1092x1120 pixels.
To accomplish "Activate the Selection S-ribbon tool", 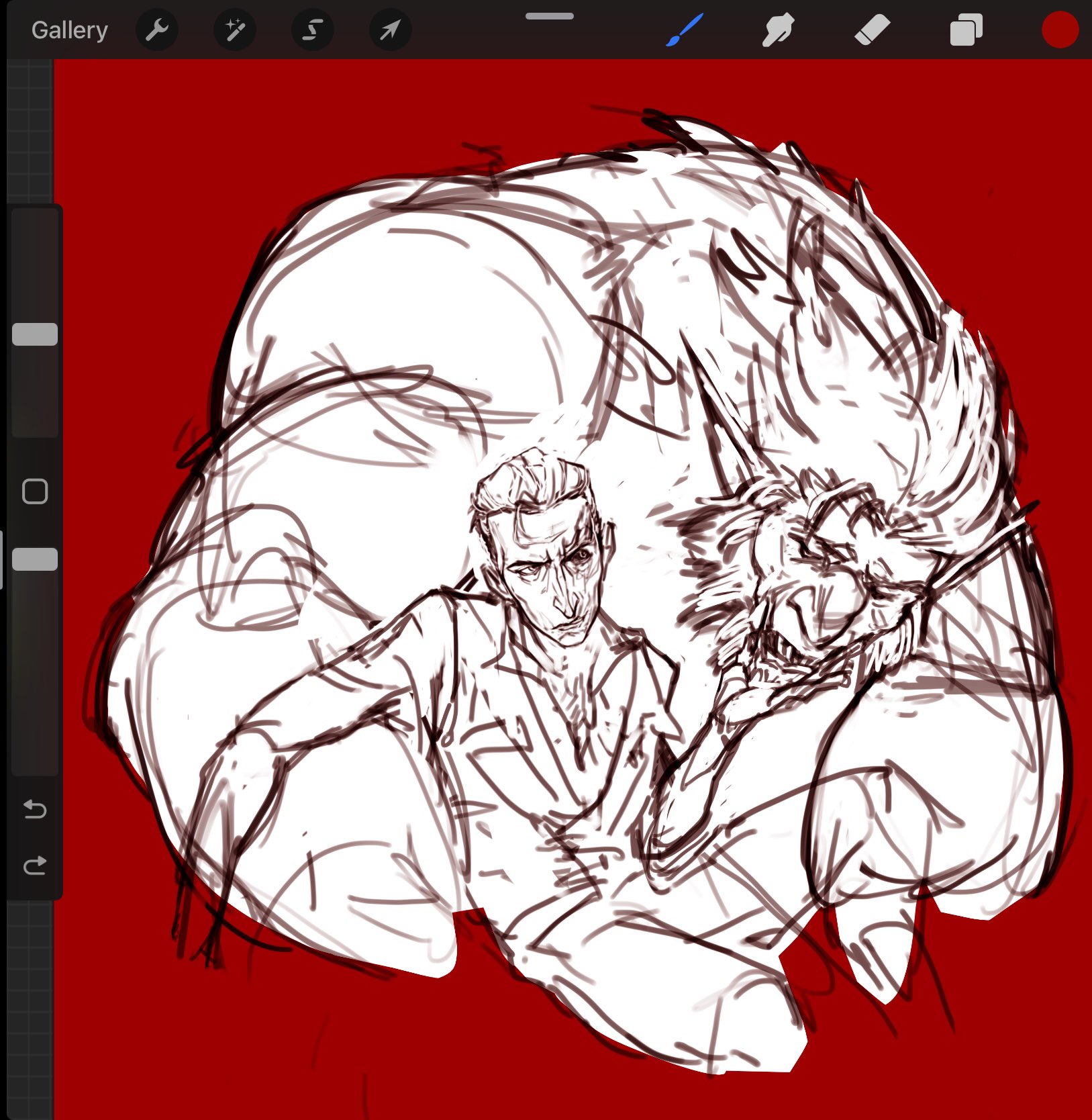I will [x=313, y=30].
